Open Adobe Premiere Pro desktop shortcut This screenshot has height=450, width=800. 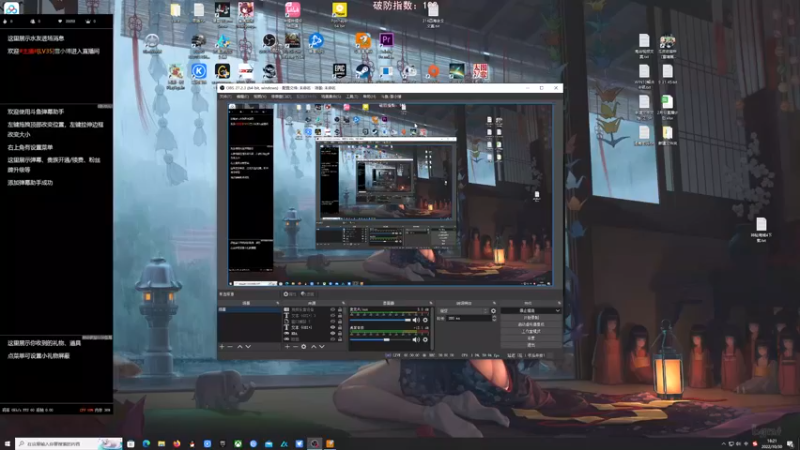tap(386, 40)
